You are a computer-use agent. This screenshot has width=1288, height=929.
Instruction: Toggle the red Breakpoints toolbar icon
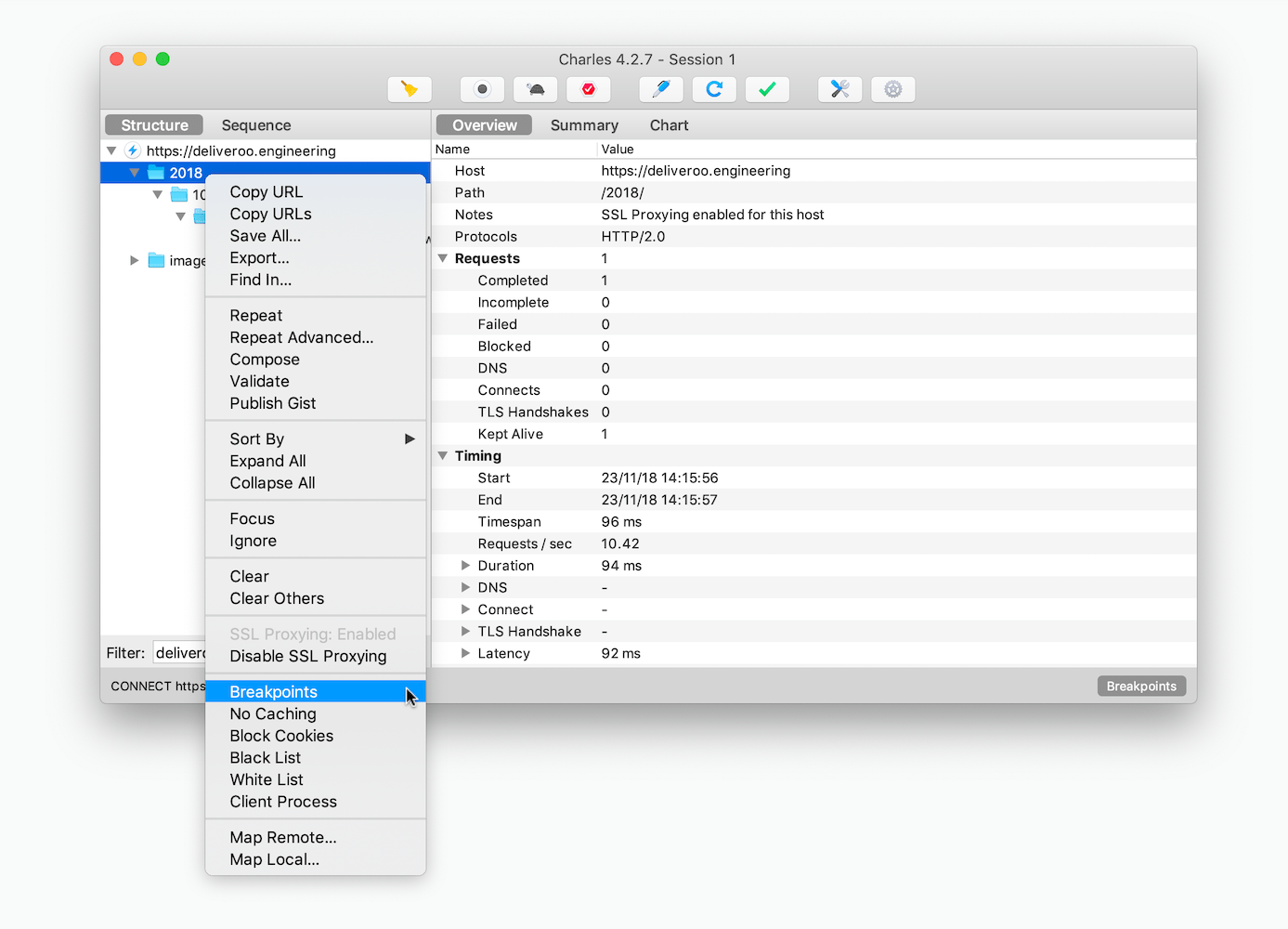point(589,89)
